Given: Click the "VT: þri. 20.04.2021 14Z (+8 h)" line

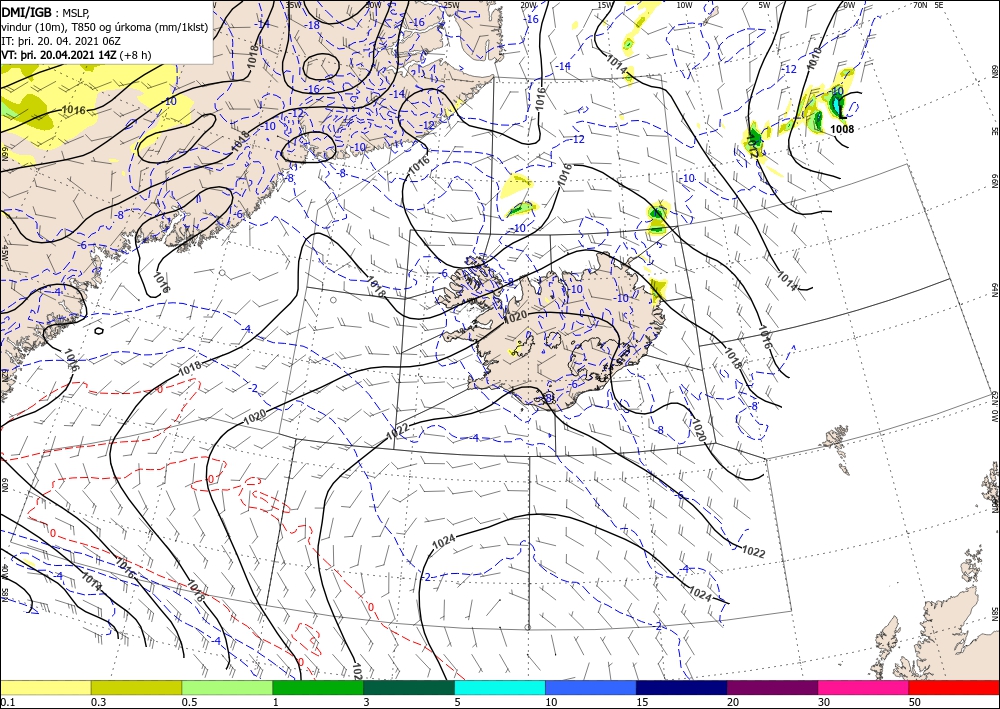Looking at the screenshot, I should click(77, 55).
